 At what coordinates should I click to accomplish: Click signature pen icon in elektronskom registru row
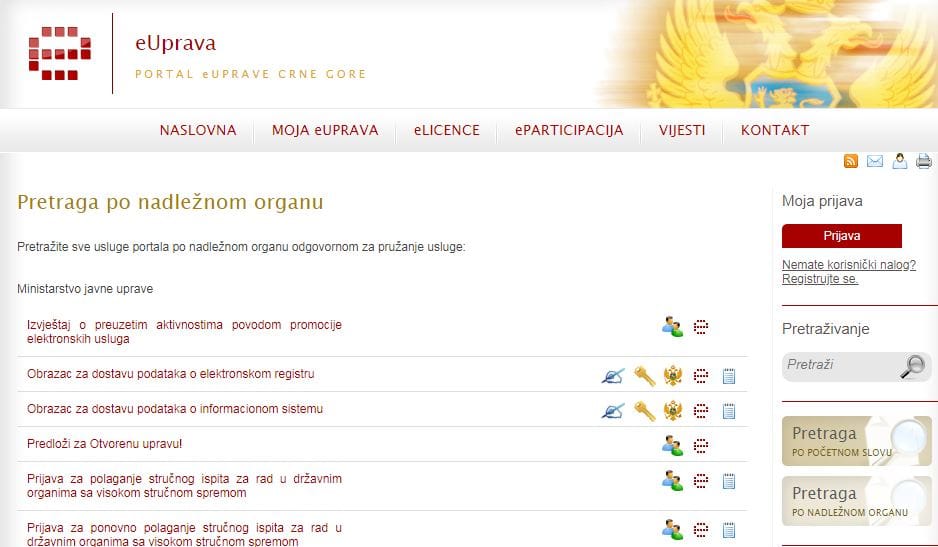click(613, 376)
